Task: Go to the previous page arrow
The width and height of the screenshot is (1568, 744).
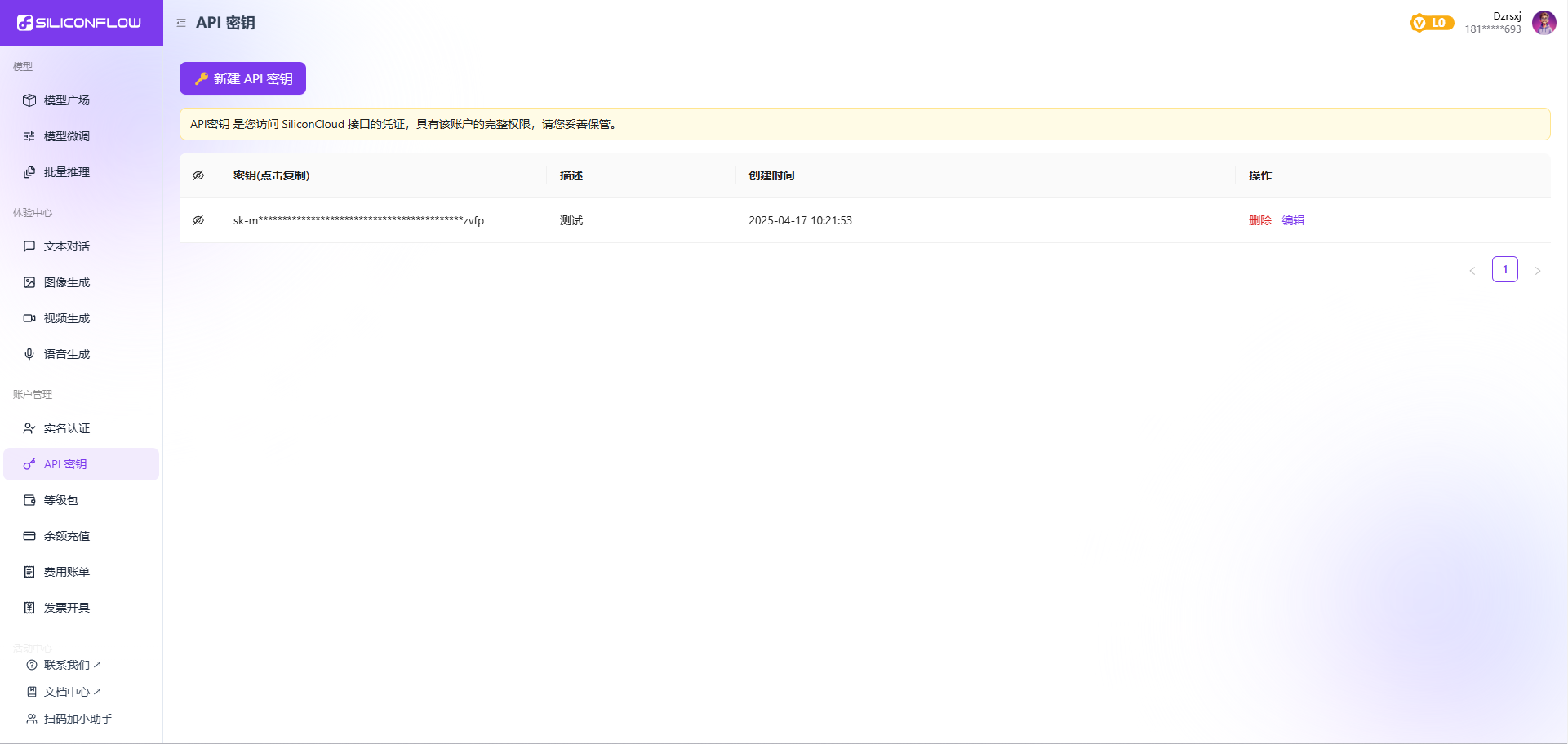Action: click(x=1472, y=270)
